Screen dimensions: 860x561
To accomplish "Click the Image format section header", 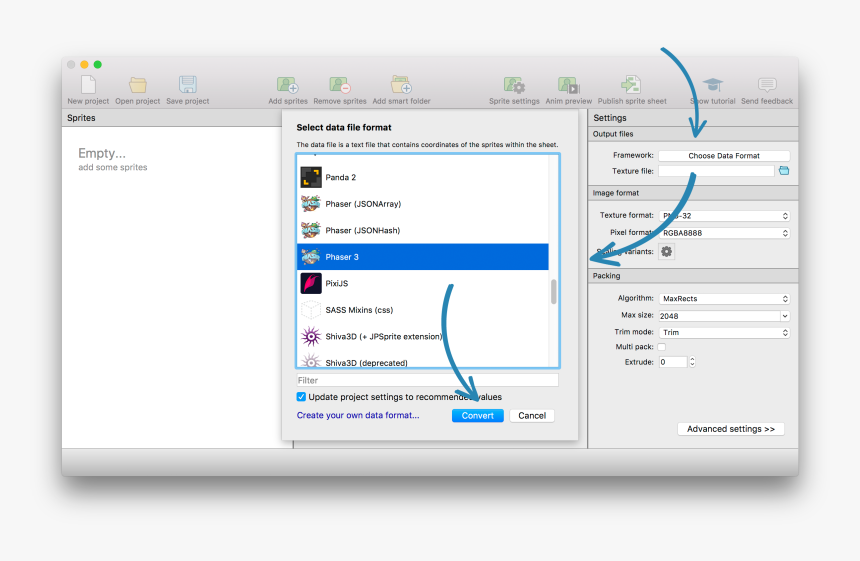I will click(693, 193).
